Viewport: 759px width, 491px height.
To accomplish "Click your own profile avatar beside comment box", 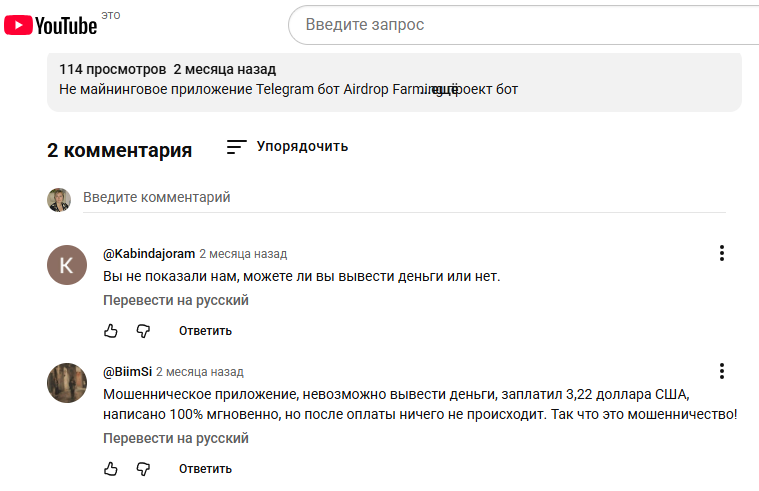I will click(59, 199).
